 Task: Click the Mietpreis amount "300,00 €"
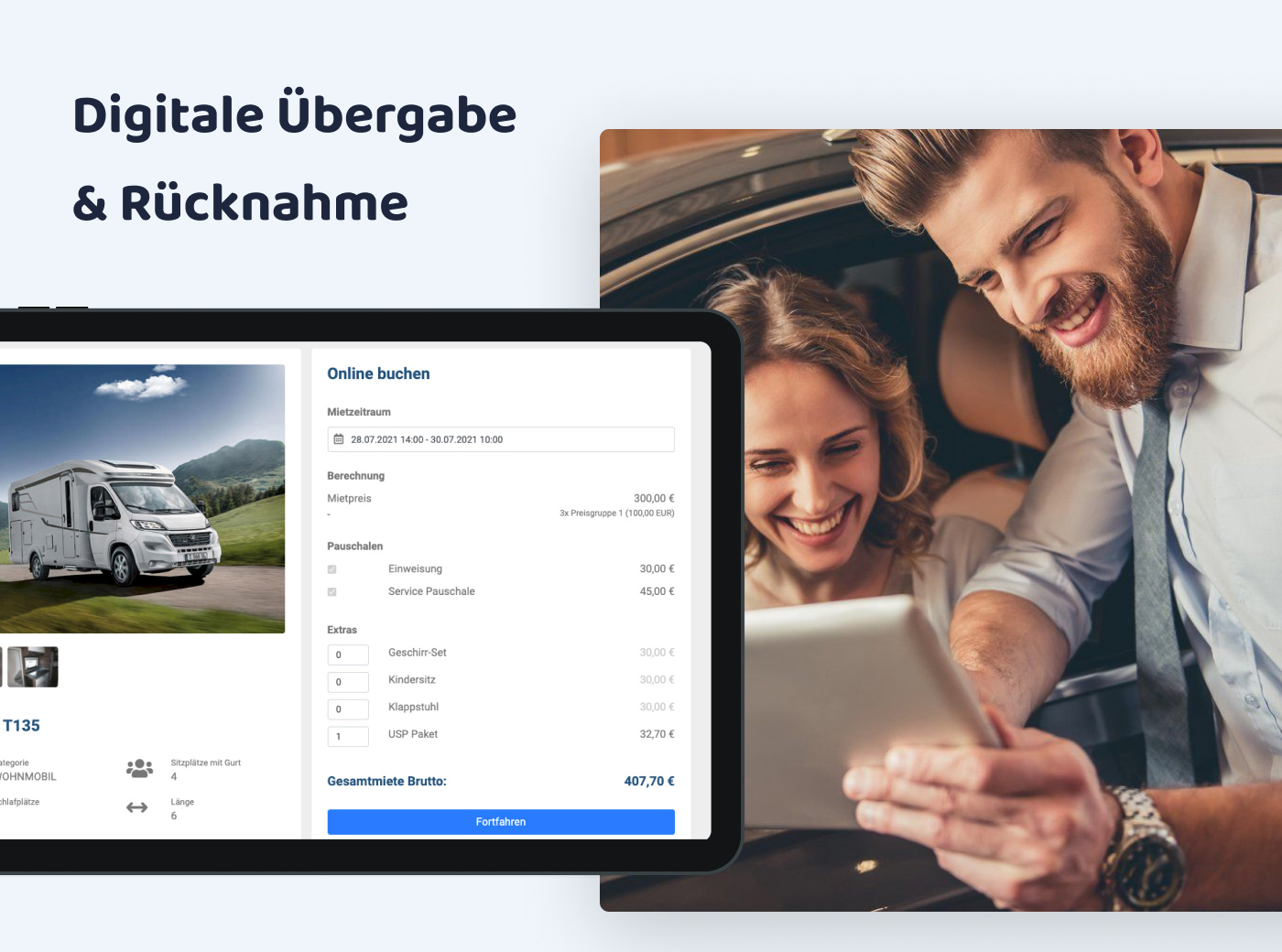point(654,499)
